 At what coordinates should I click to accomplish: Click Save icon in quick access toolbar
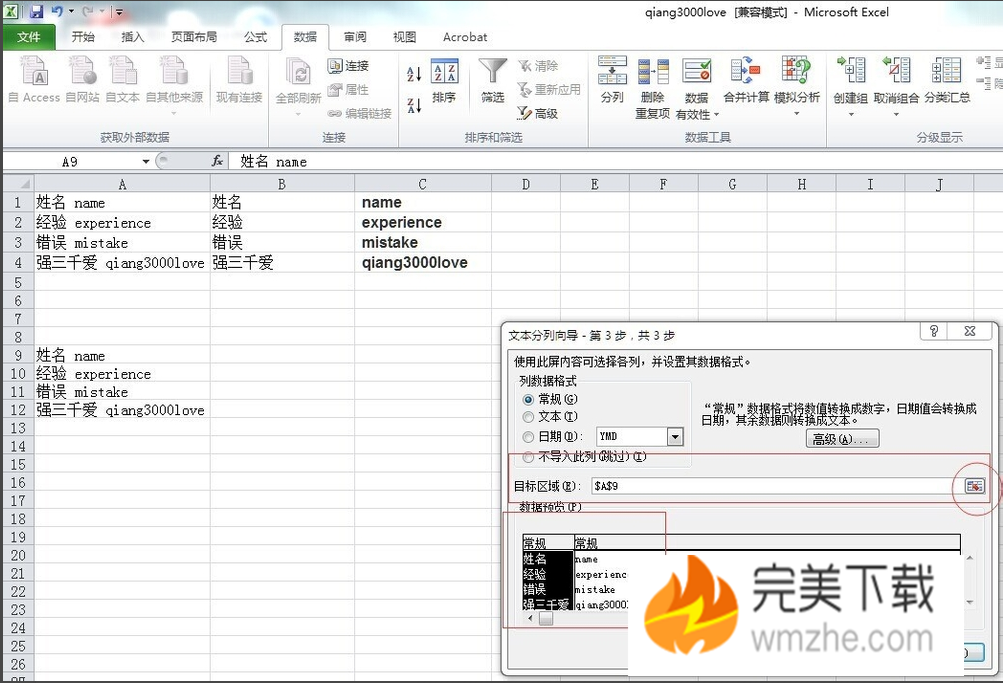(x=36, y=11)
